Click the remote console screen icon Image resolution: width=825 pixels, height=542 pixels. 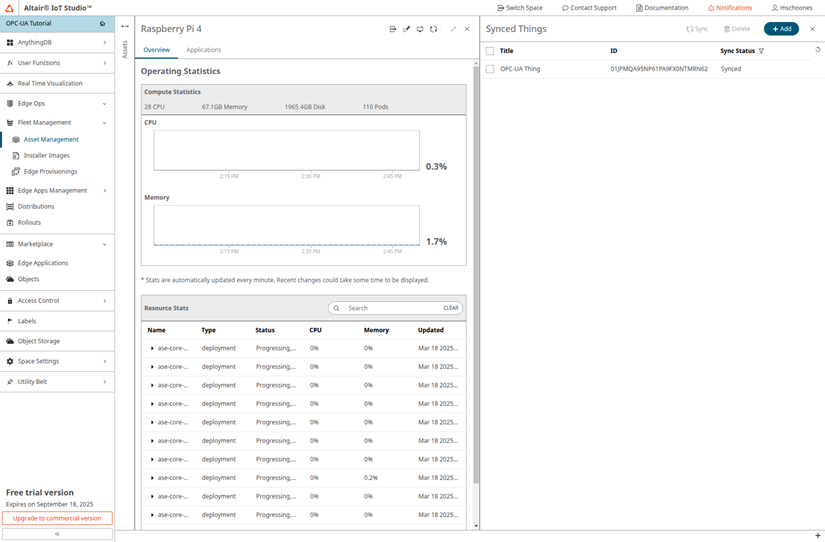click(x=420, y=29)
